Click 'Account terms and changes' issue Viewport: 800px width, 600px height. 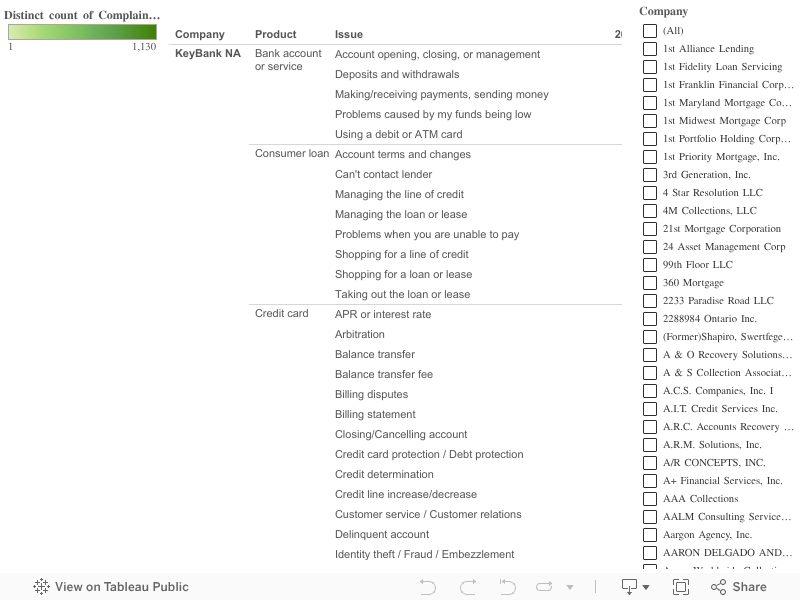(x=403, y=154)
